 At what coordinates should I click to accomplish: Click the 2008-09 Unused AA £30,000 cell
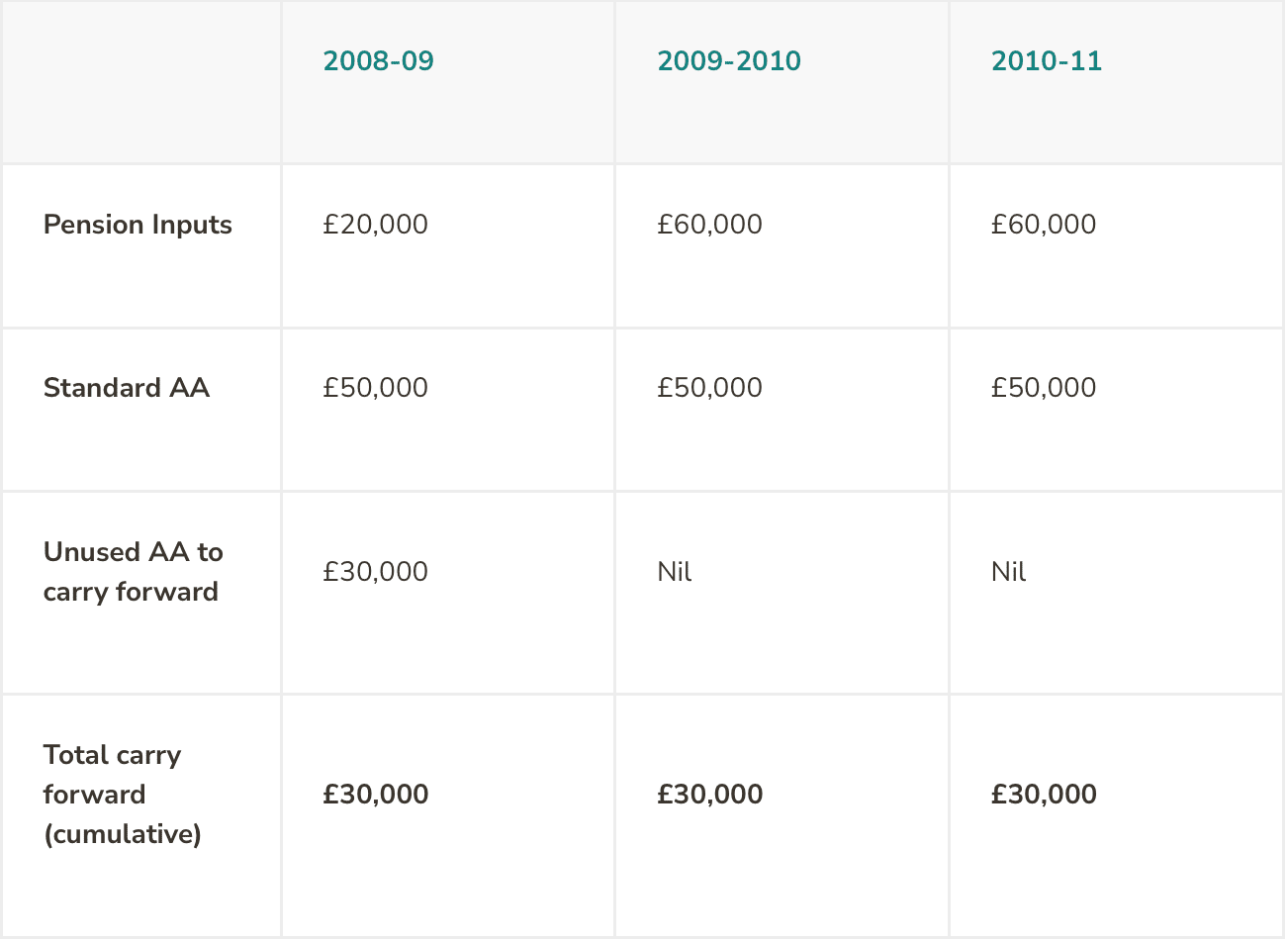point(375,572)
